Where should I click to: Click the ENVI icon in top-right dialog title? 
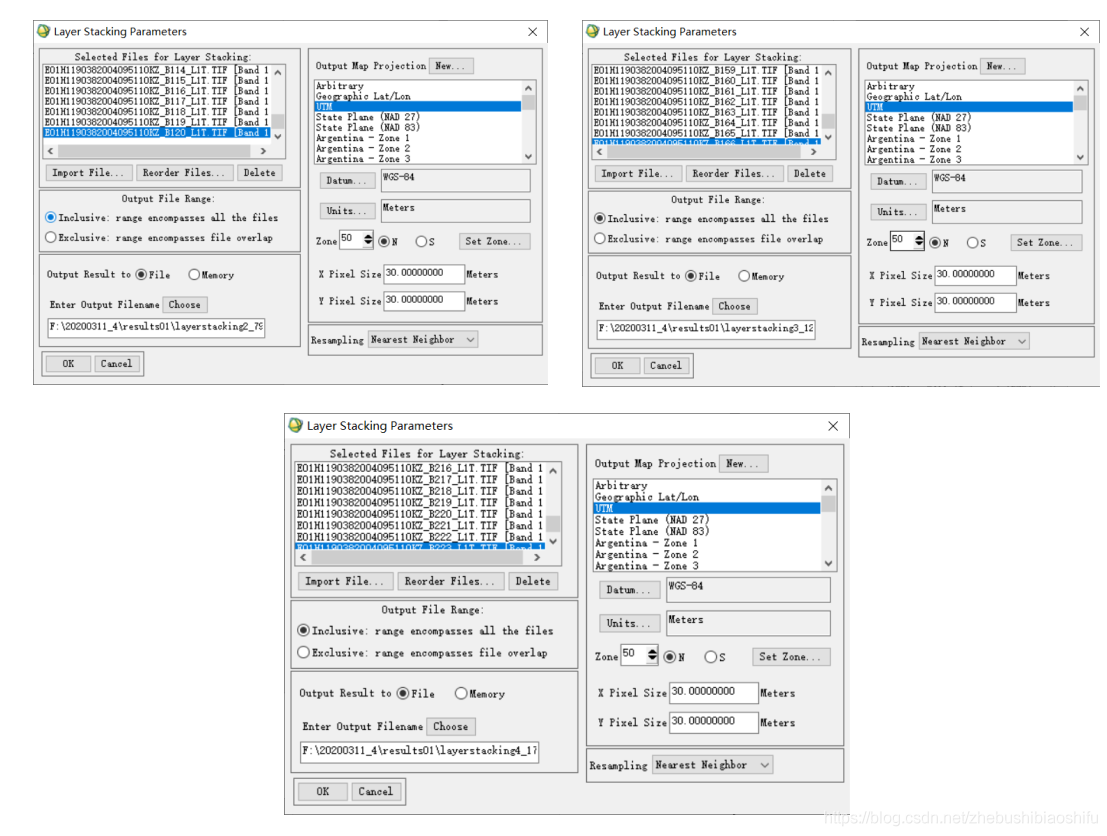point(593,31)
